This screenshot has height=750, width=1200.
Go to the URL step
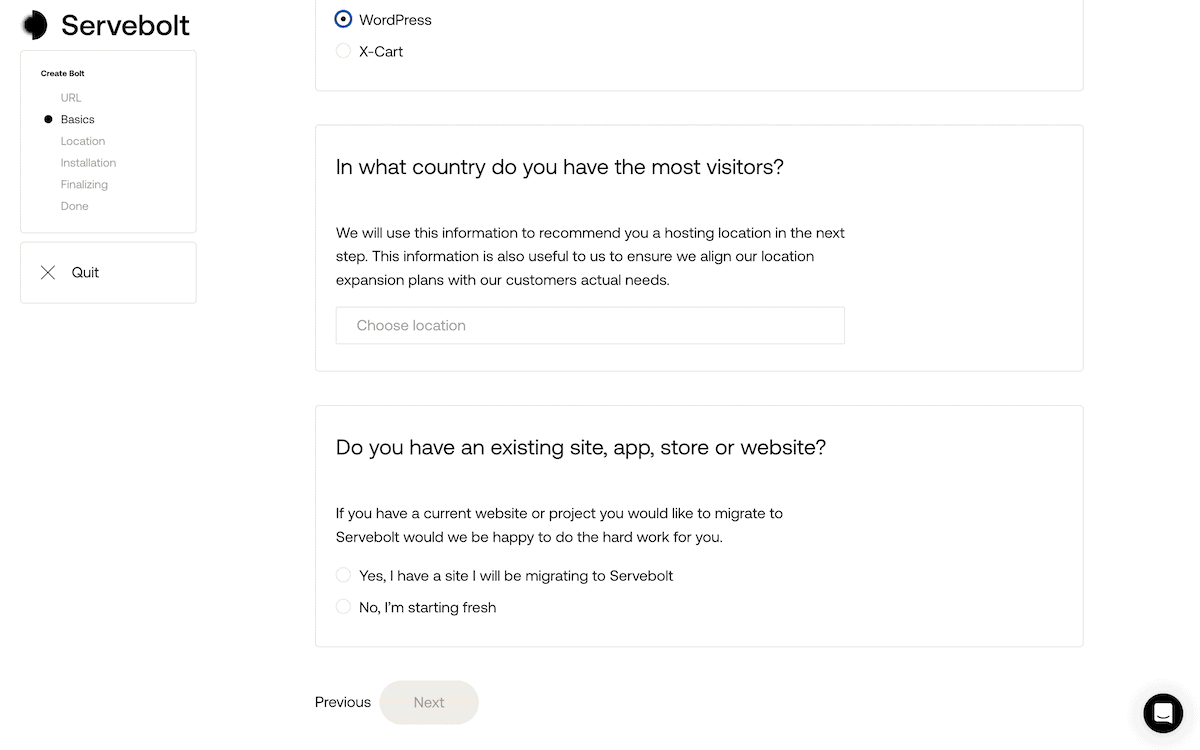[71, 98]
